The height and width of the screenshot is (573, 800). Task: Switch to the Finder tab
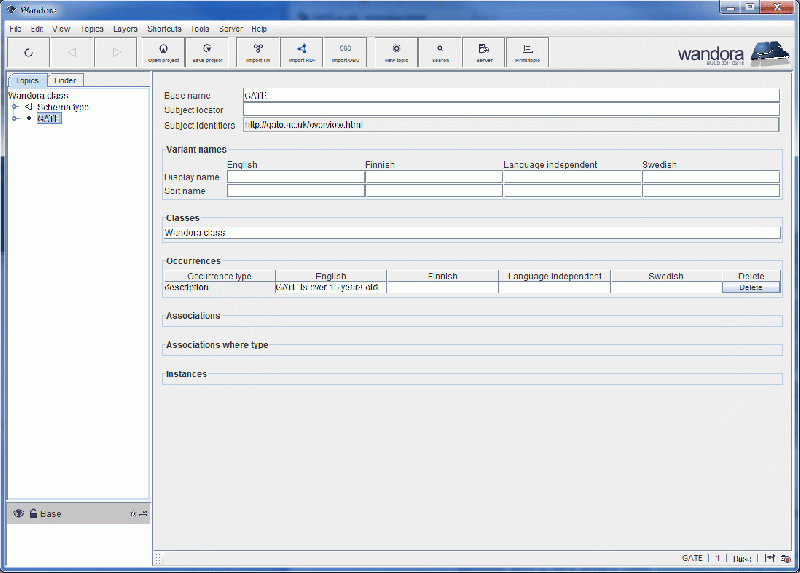[x=65, y=81]
